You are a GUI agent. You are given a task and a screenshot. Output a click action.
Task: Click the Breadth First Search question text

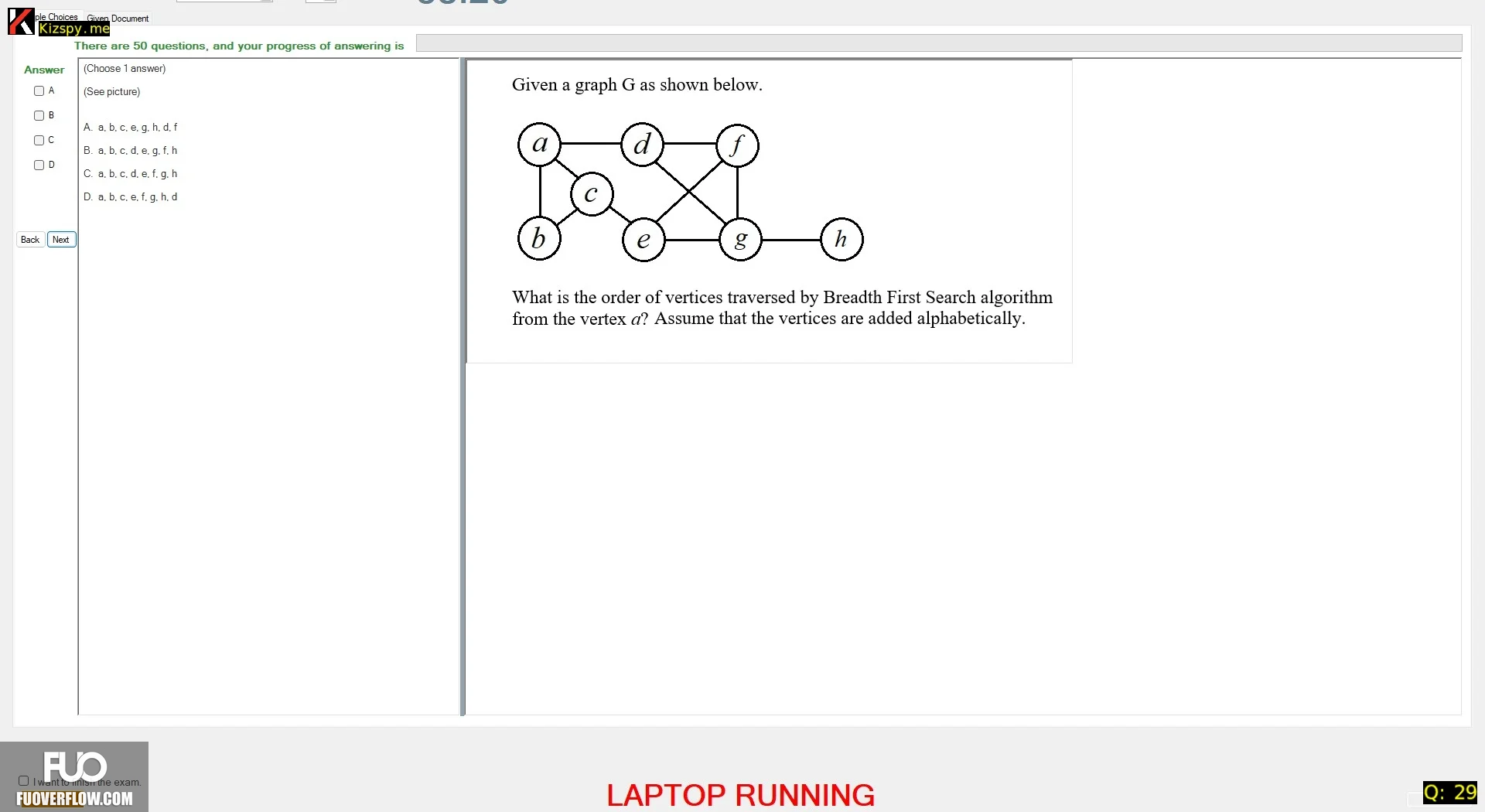click(782, 308)
